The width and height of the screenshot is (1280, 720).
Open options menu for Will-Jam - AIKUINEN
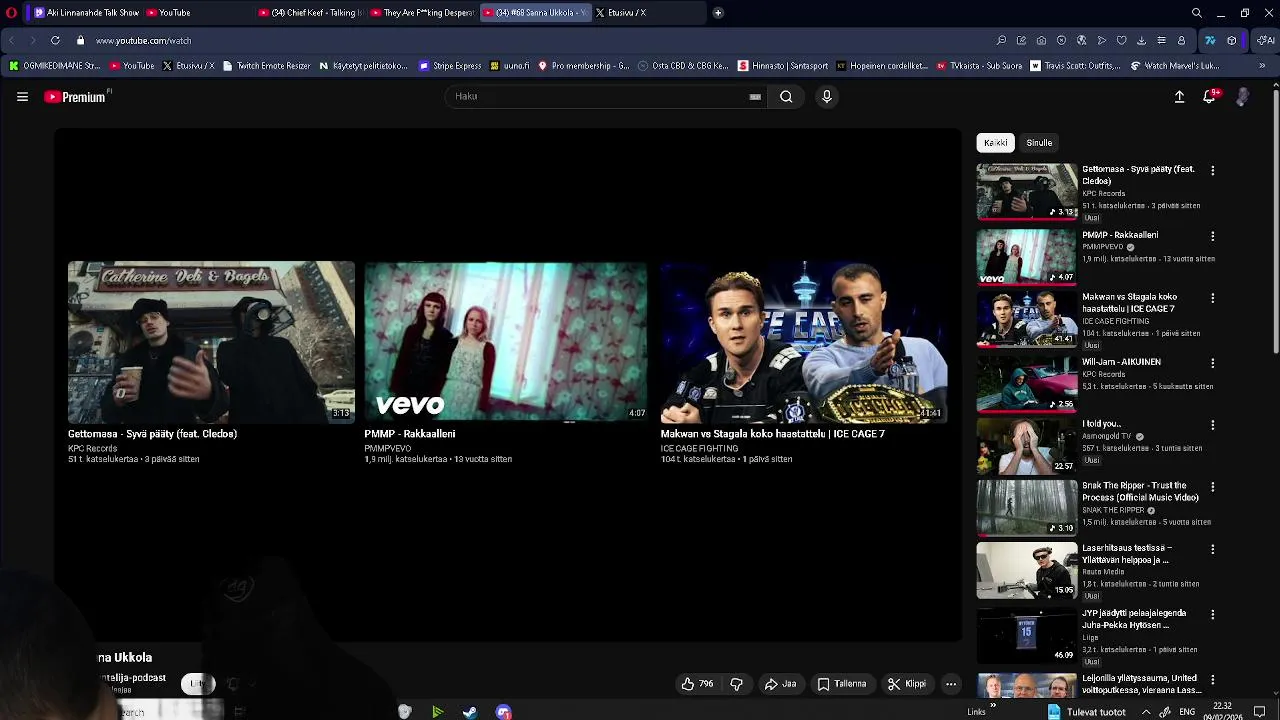tap(1212, 364)
